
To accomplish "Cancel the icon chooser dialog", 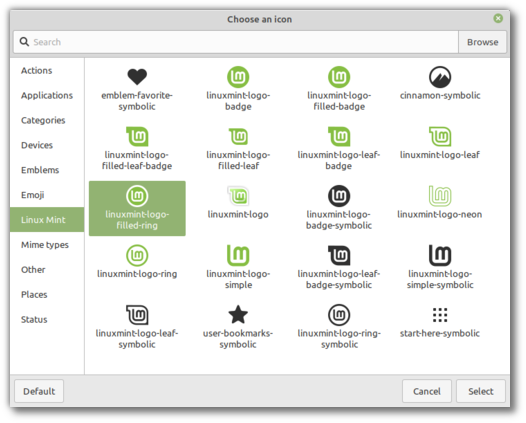I will 427,391.
